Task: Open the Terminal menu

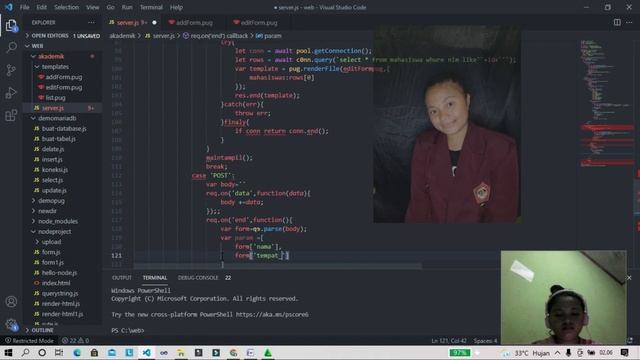Action: pos(151,7)
